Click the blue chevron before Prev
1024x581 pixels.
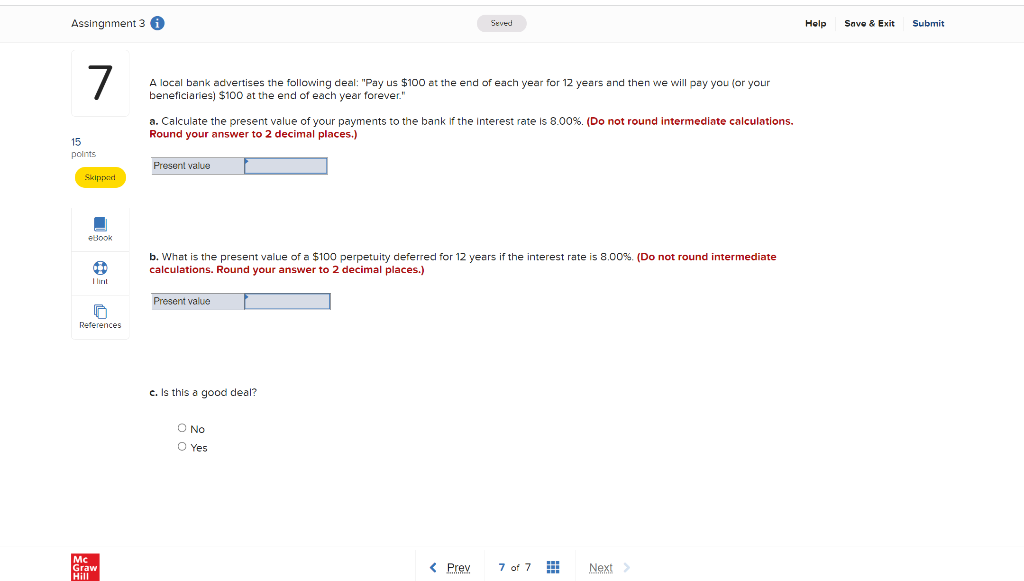pyautogui.click(x=432, y=567)
